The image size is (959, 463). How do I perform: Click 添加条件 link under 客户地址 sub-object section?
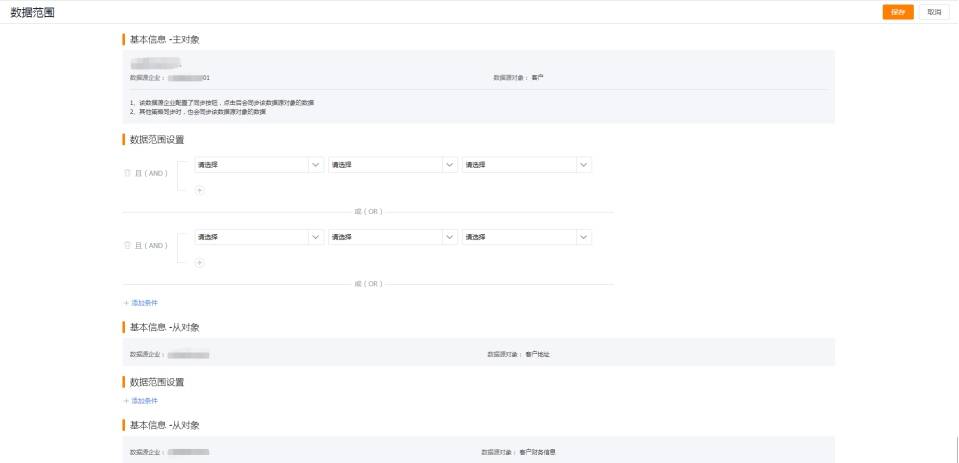141,401
